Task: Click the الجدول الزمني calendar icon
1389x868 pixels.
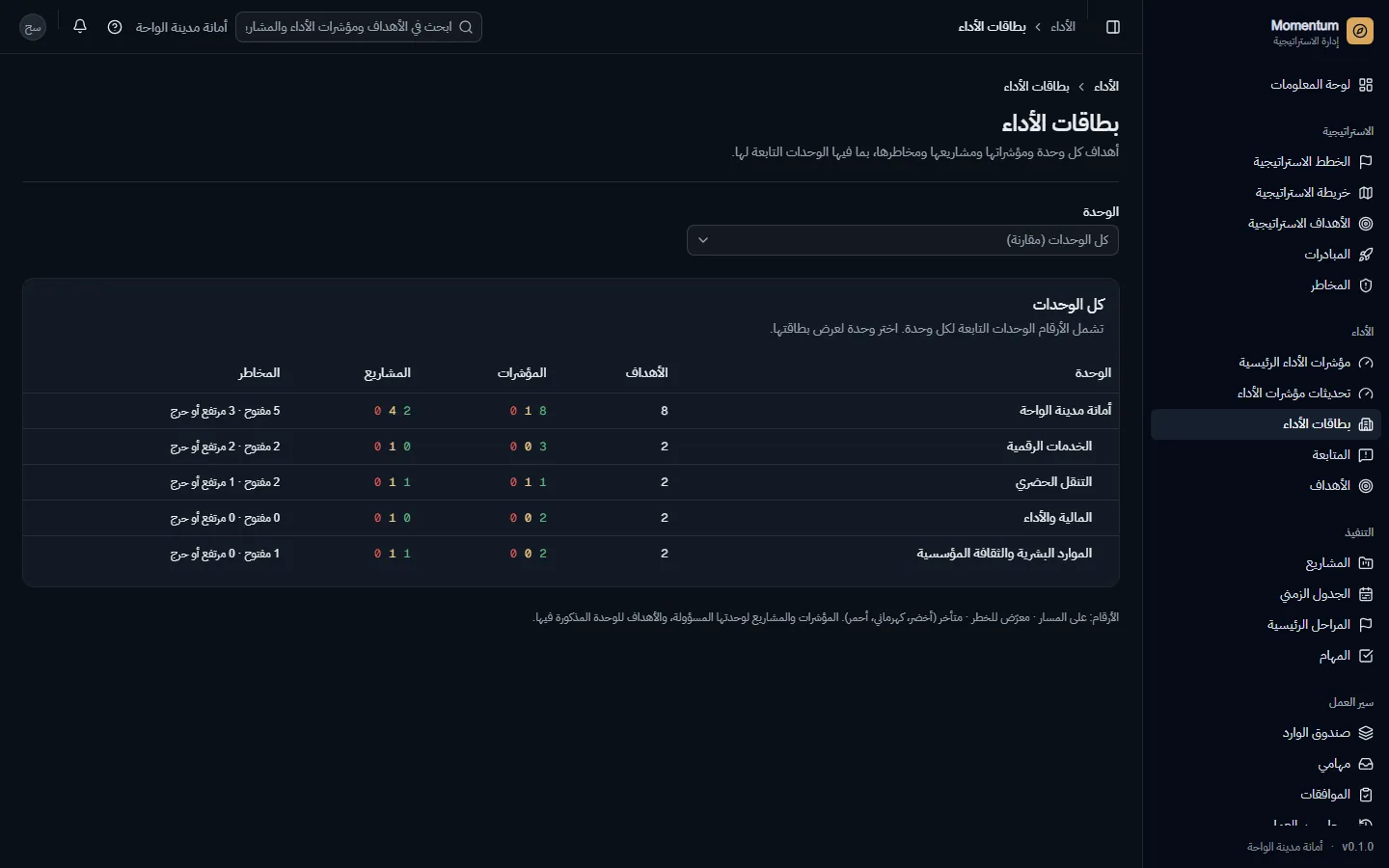Action: point(1366,594)
